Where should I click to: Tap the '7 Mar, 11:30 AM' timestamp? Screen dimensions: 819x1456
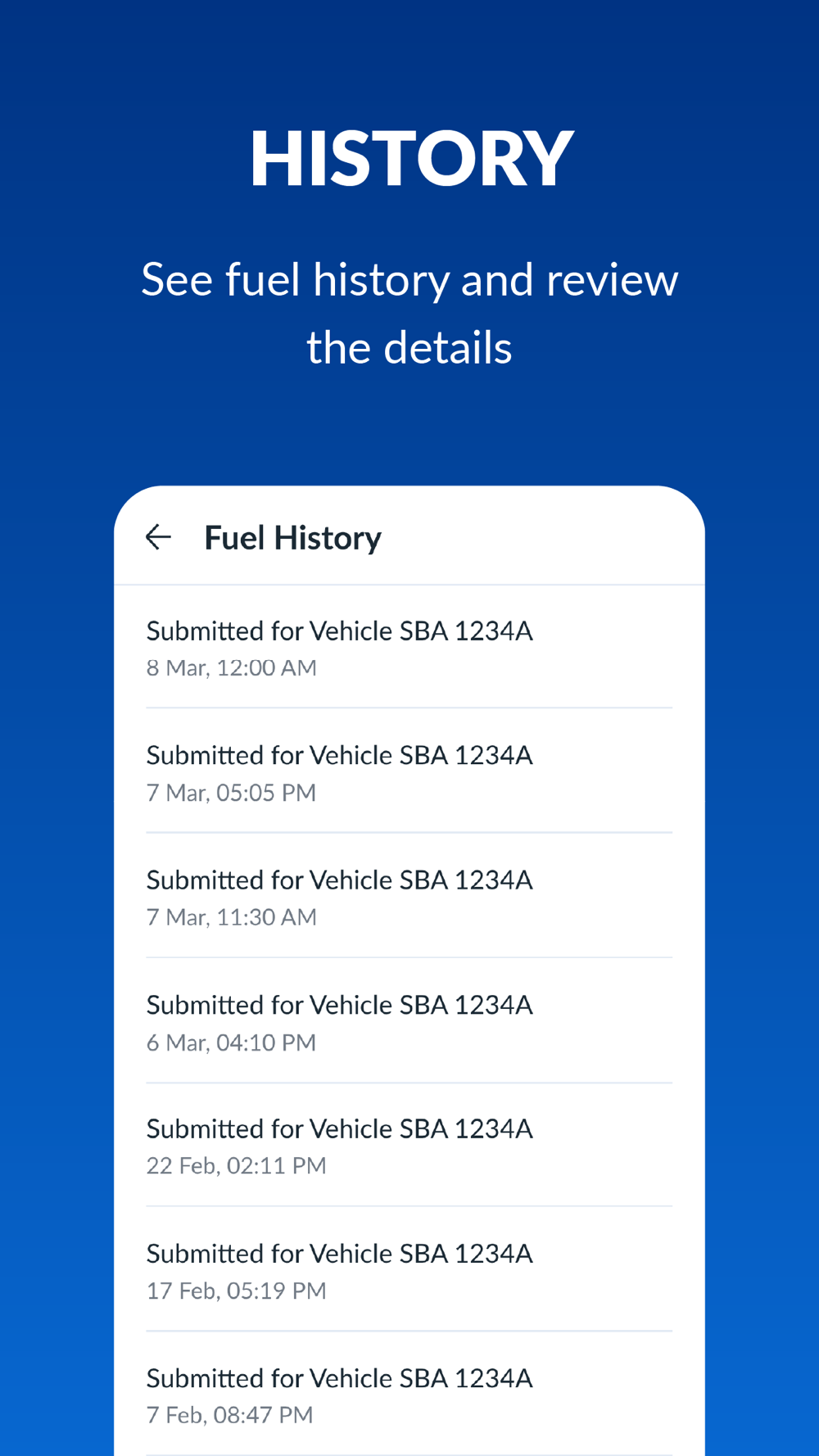point(231,917)
